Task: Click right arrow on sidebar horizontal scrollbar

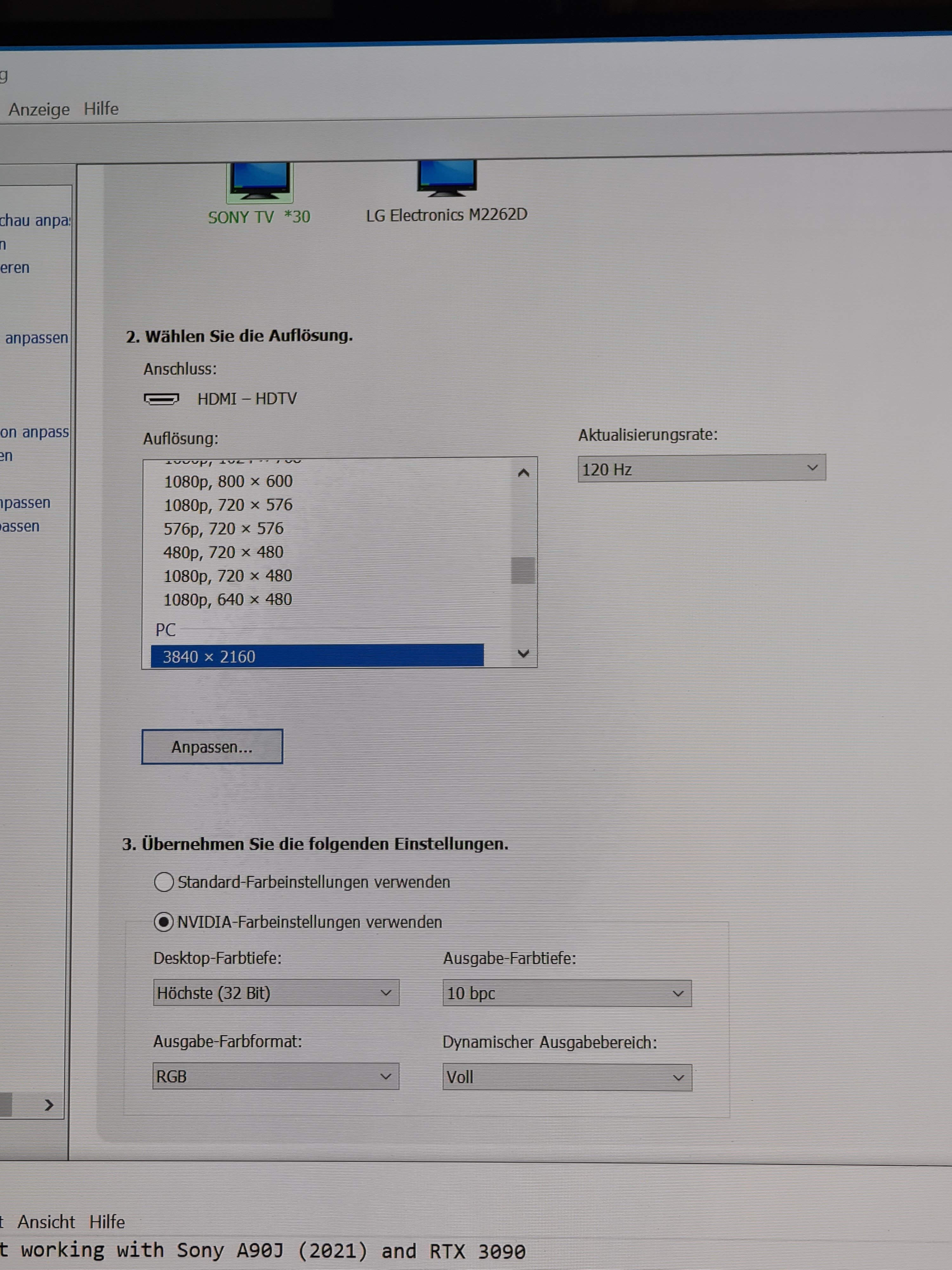Action: [x=49, y=1105]
